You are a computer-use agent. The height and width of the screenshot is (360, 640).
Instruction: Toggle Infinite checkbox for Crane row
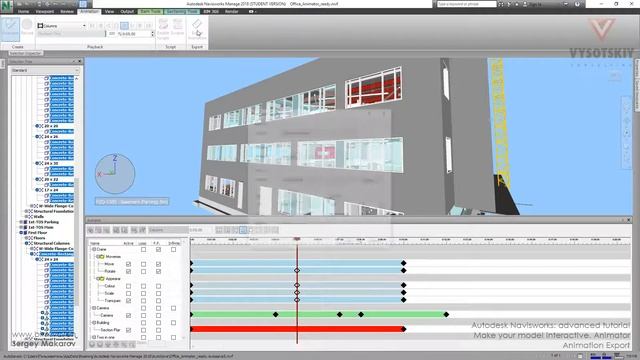point(173,249)
